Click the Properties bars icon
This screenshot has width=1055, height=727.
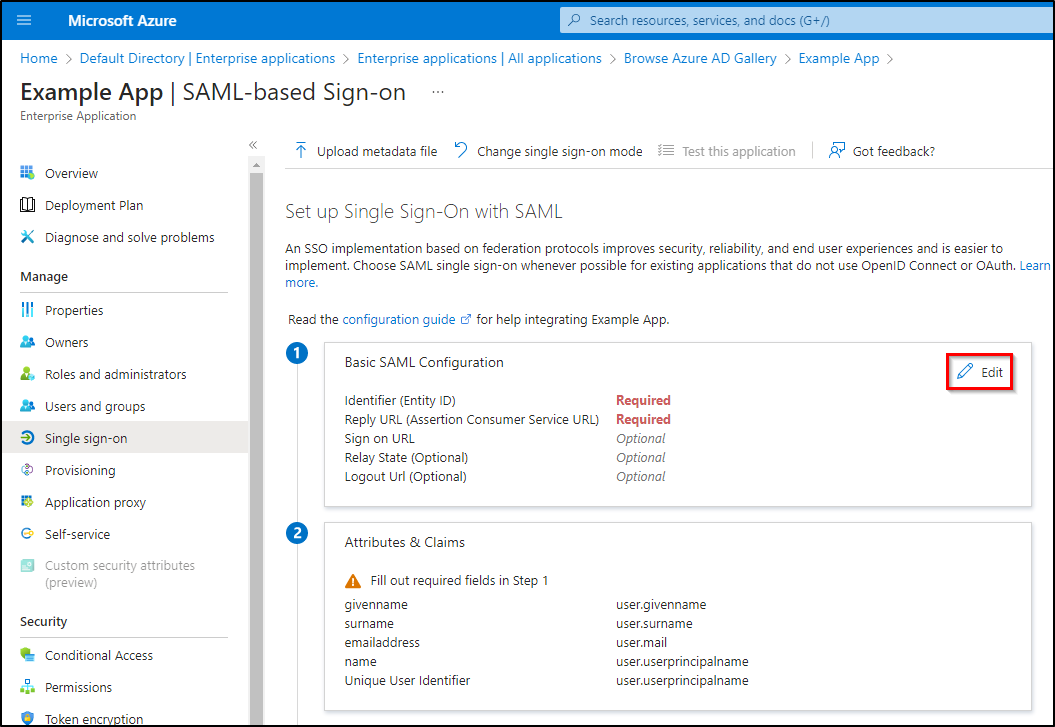pyautogui.click(x=28, y=310)
